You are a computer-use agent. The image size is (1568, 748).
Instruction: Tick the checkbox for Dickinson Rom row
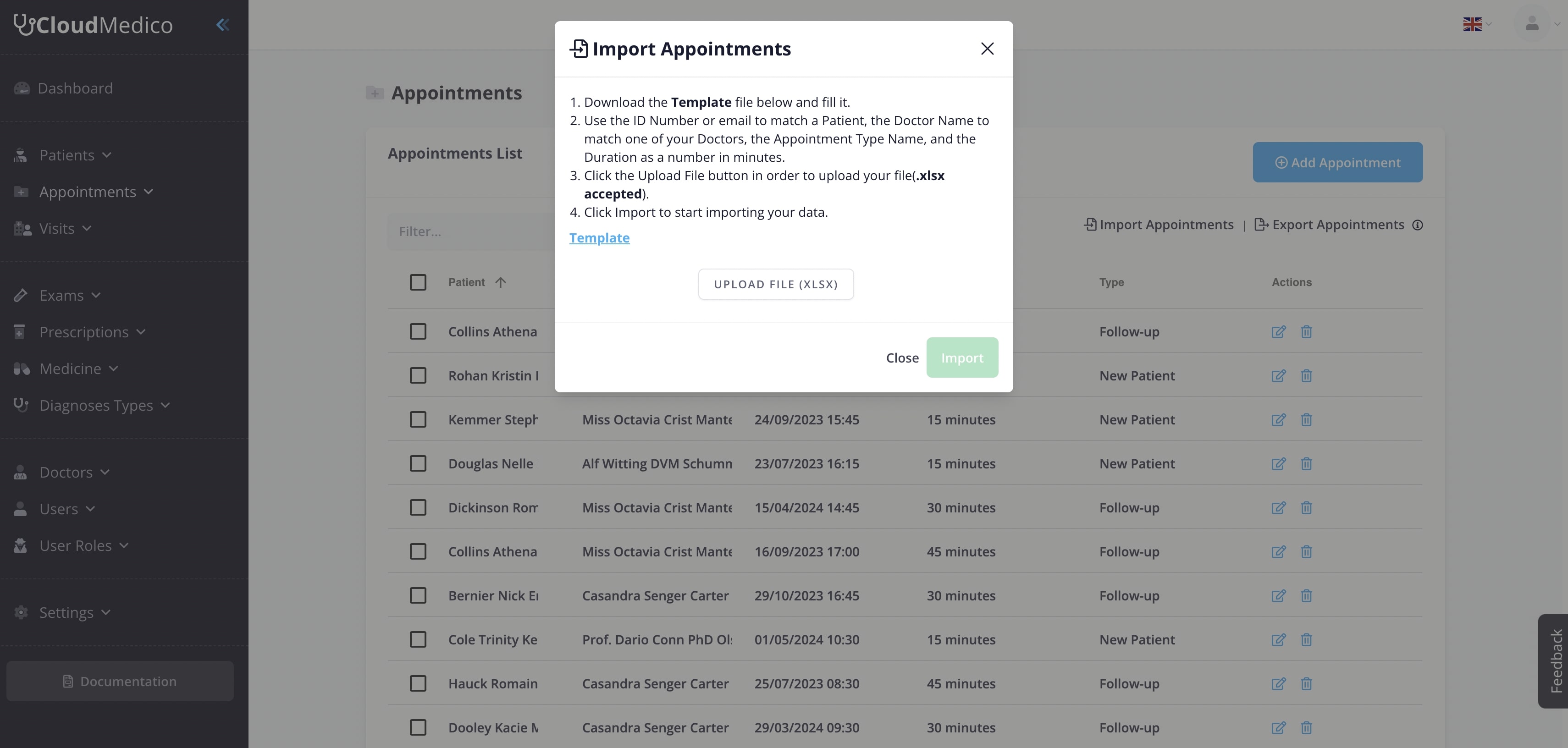click(x=418, y=507)
